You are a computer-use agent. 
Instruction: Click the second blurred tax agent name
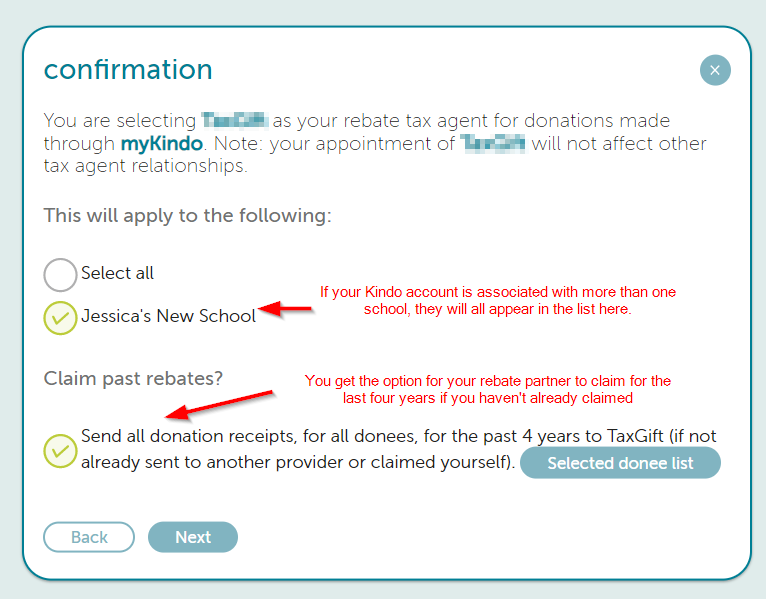pyautogui.click(x=493, y=144)
